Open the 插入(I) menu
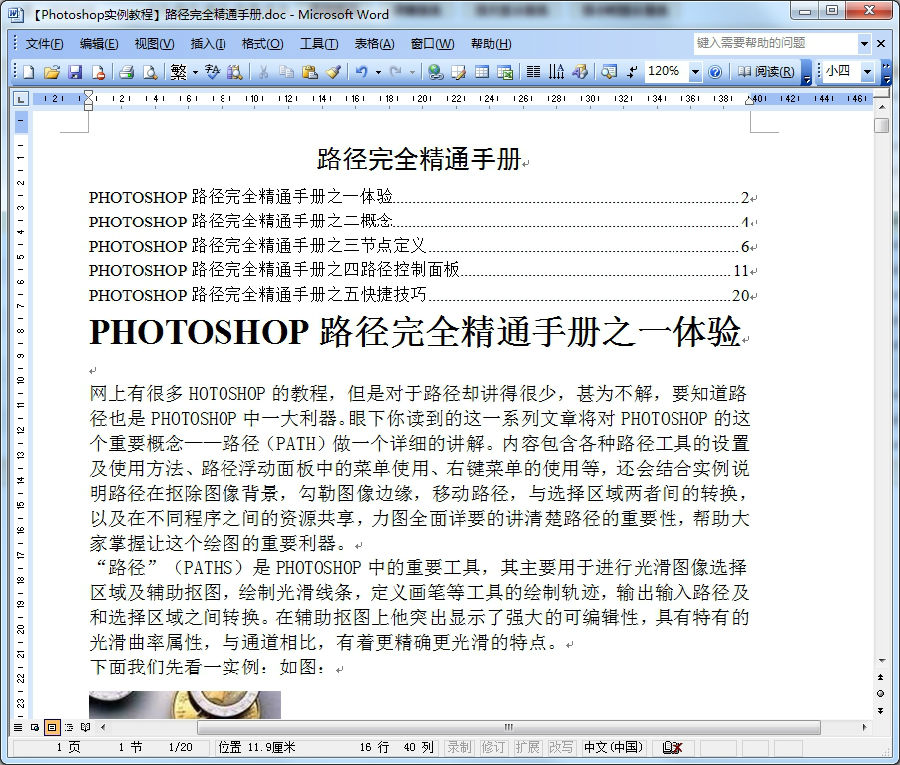 [x=208, y=44]
